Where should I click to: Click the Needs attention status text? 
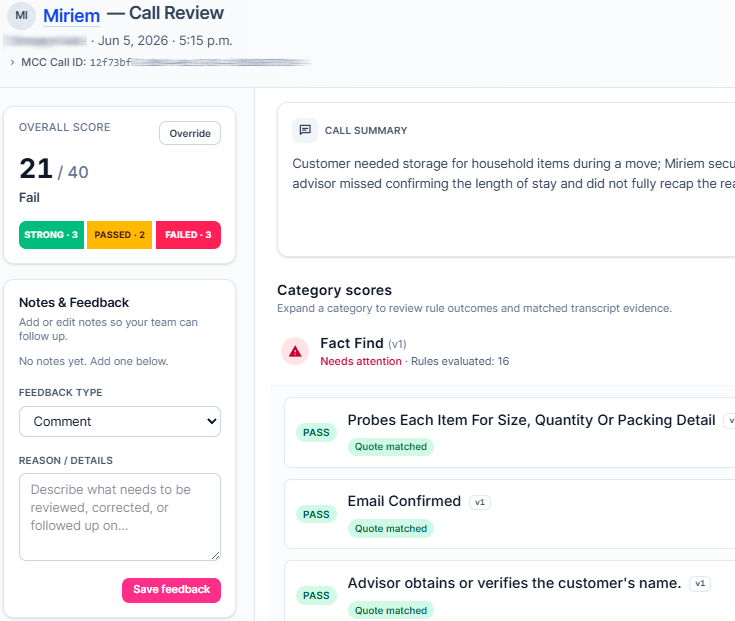361,361
